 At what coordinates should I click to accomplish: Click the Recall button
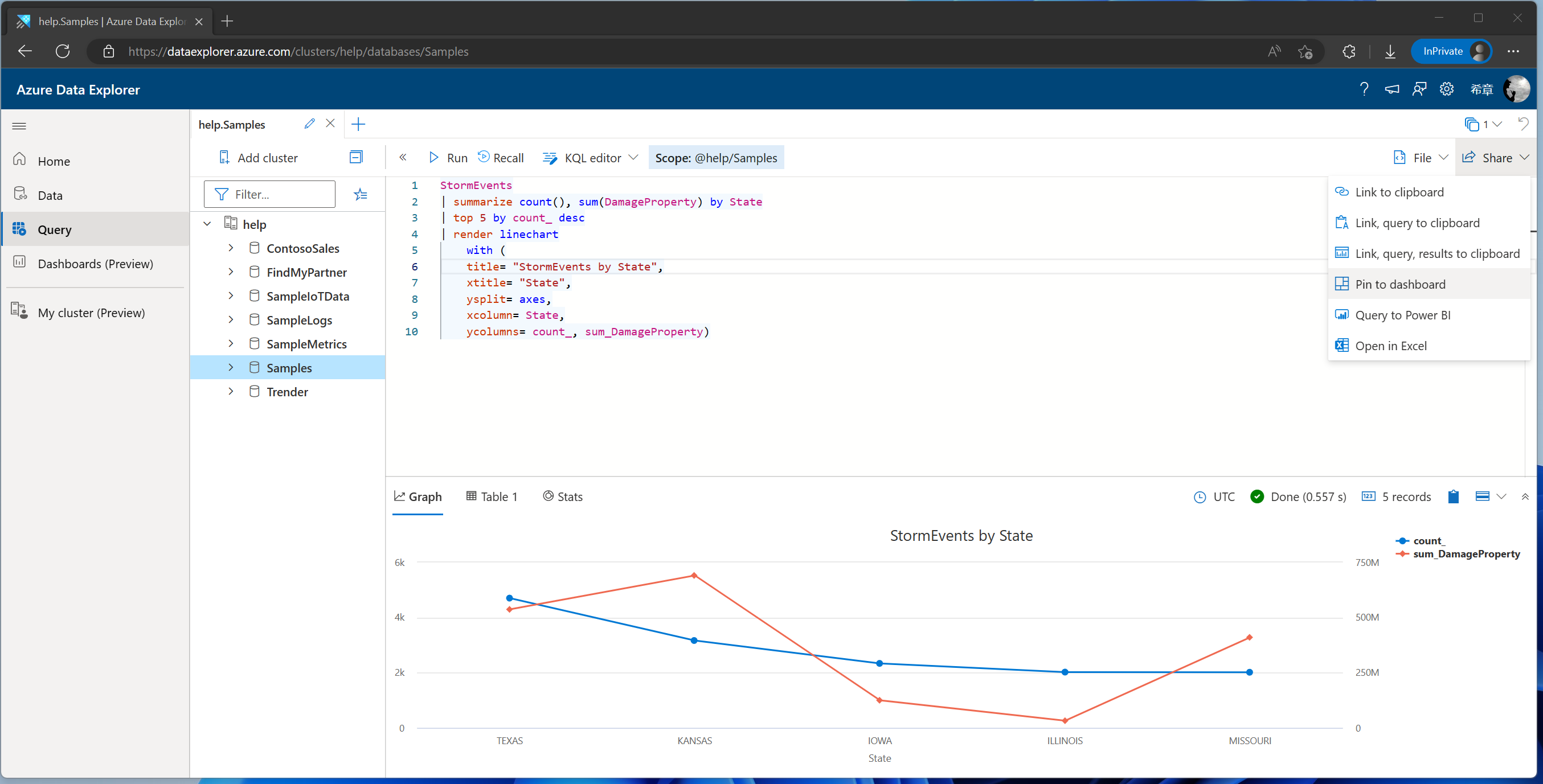(501, 158)
